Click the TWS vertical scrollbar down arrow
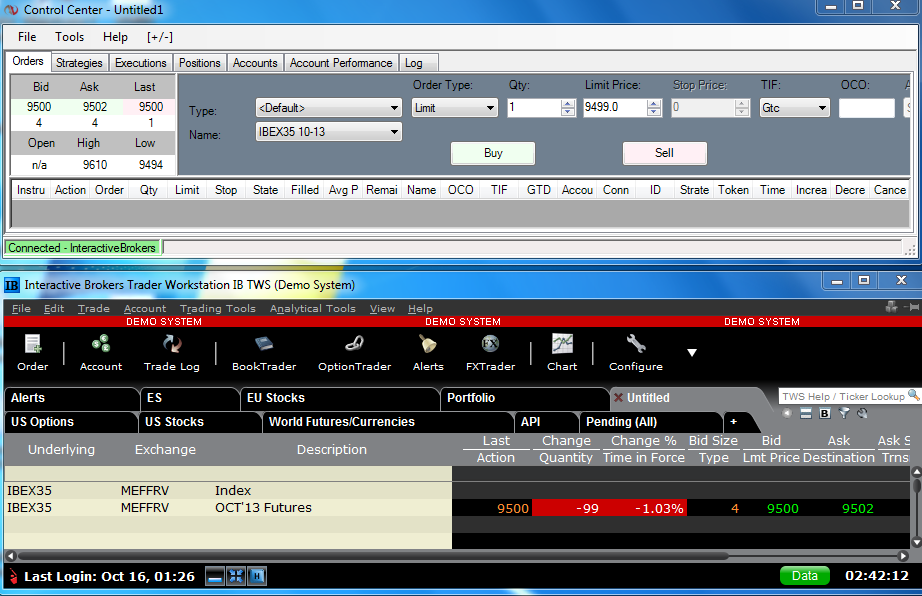This screenshot has height=596, width=922. (916, 542)
